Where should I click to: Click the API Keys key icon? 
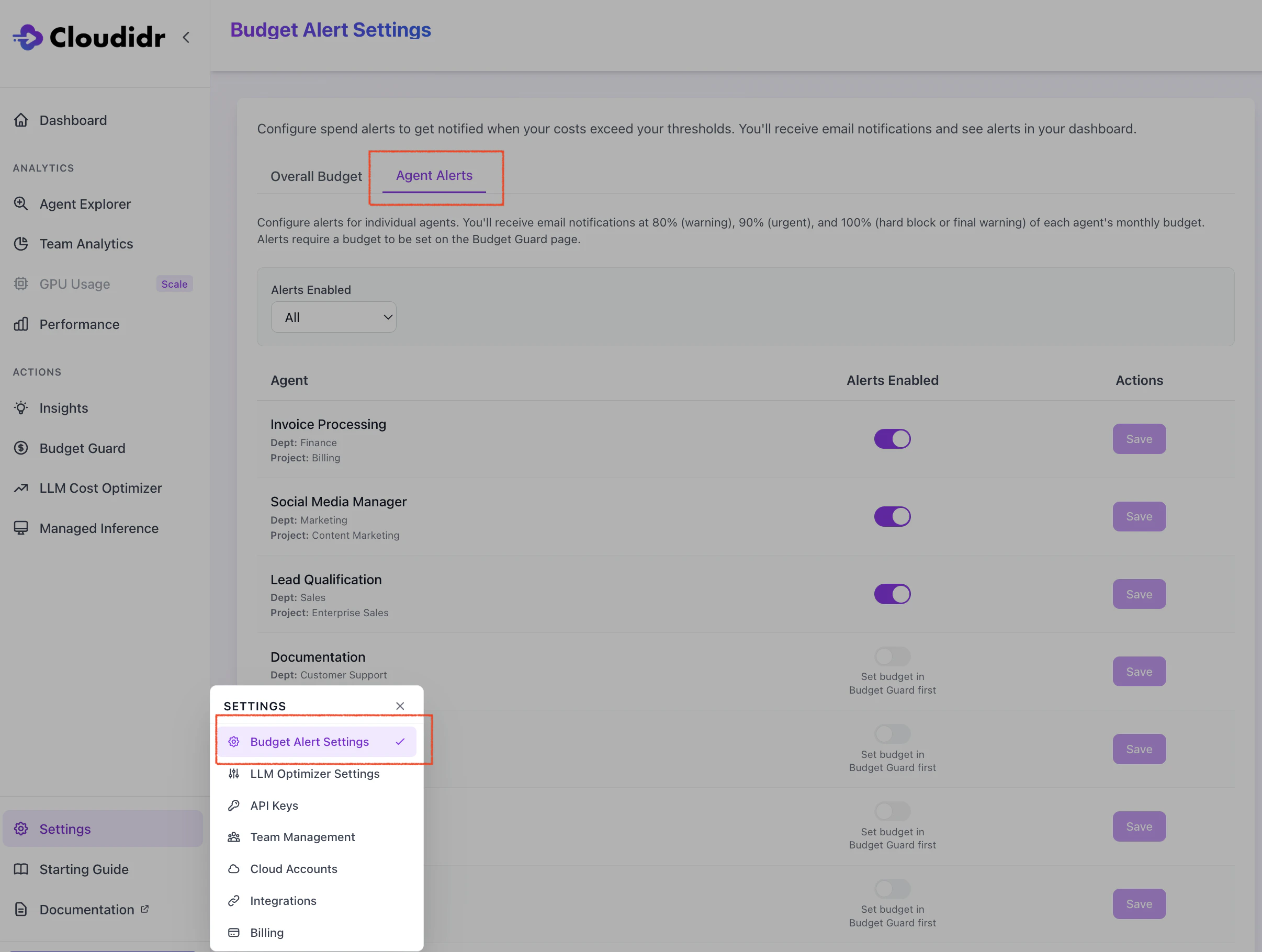[234, 806]
